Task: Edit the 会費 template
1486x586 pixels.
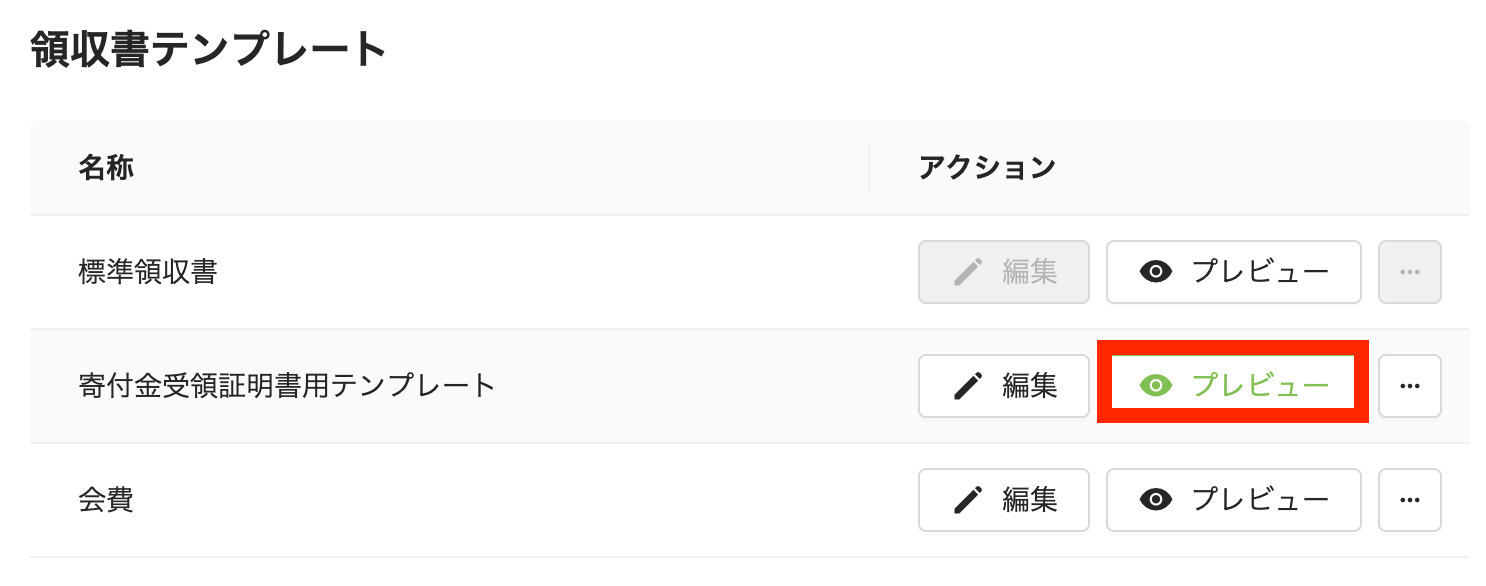Action: coord(1004,500)
